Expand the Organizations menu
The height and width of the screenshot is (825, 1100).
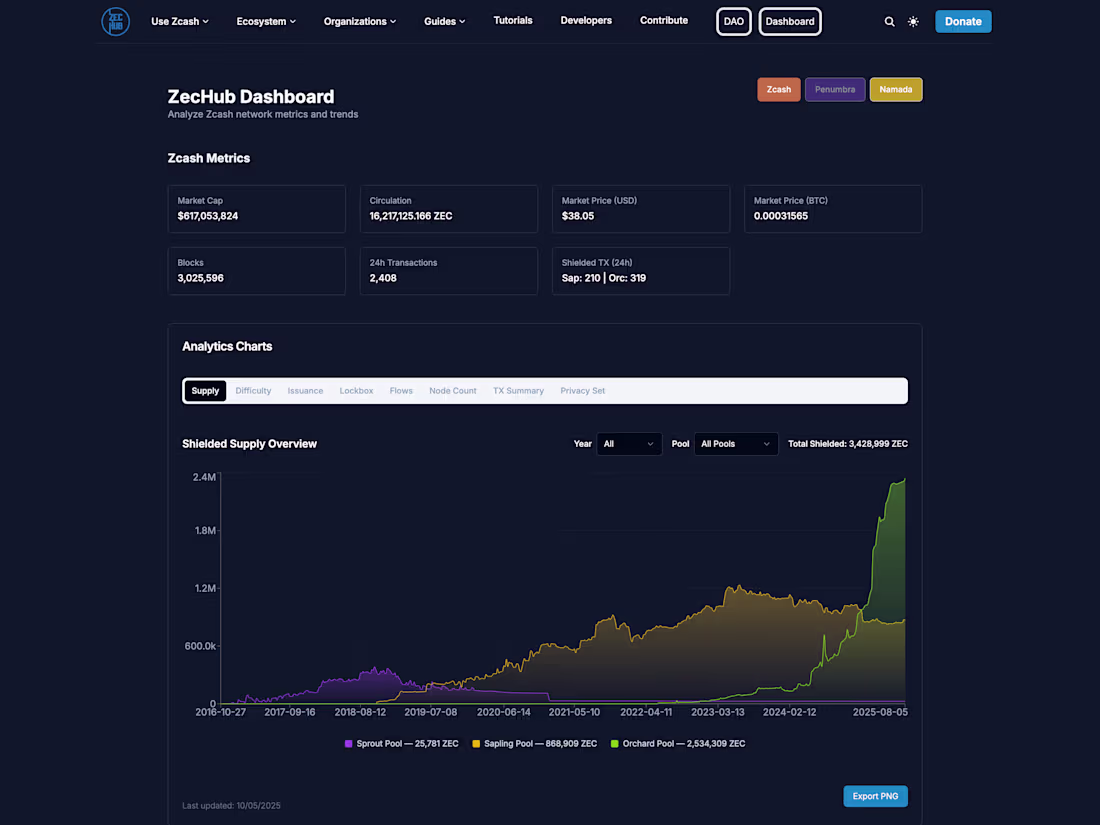pyautogui.click(x=359, y=20)
